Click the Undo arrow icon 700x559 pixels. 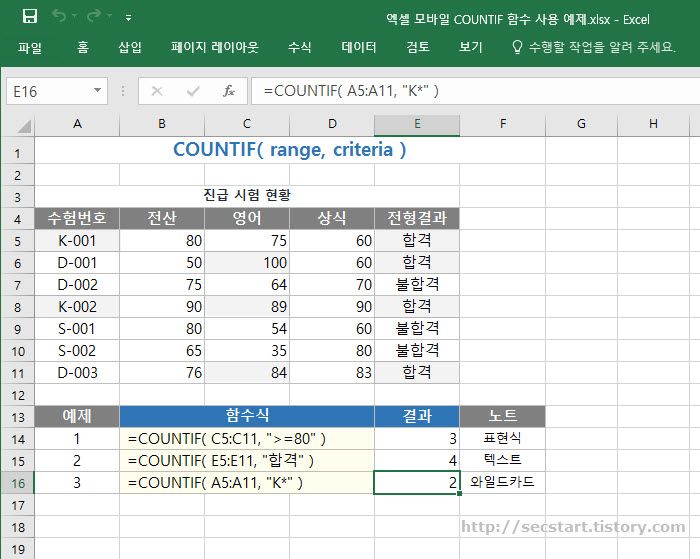click(x=59, y=16)
